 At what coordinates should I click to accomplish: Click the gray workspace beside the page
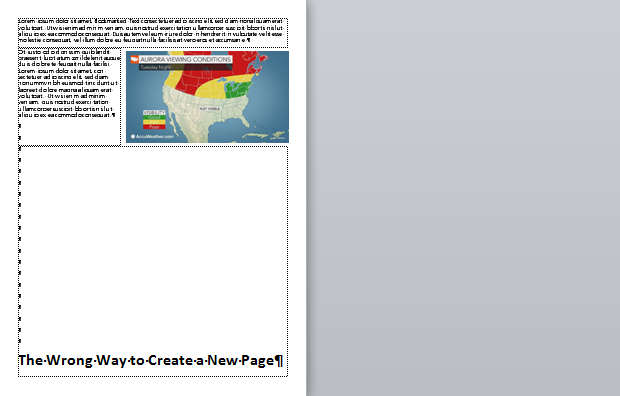[463, 198]
